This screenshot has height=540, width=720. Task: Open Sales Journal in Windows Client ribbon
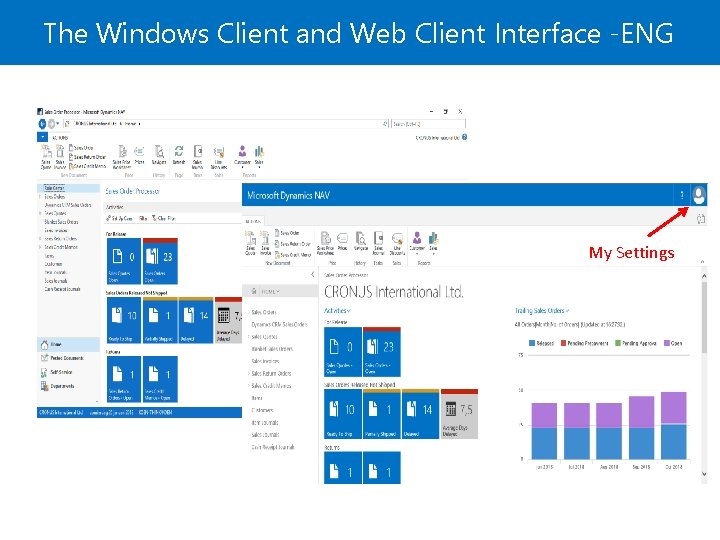[x=197, y=157]
